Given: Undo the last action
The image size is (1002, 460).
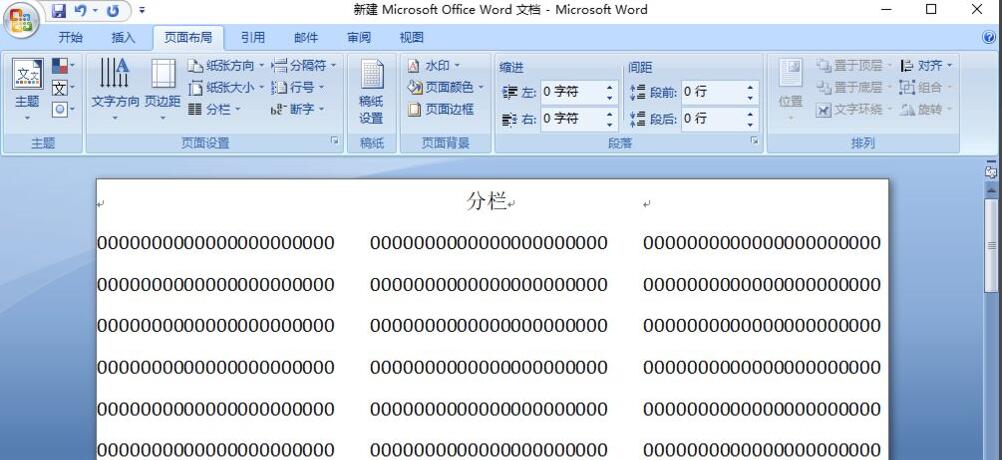Looking at the screenshot, I should click(x=81, y=10).
